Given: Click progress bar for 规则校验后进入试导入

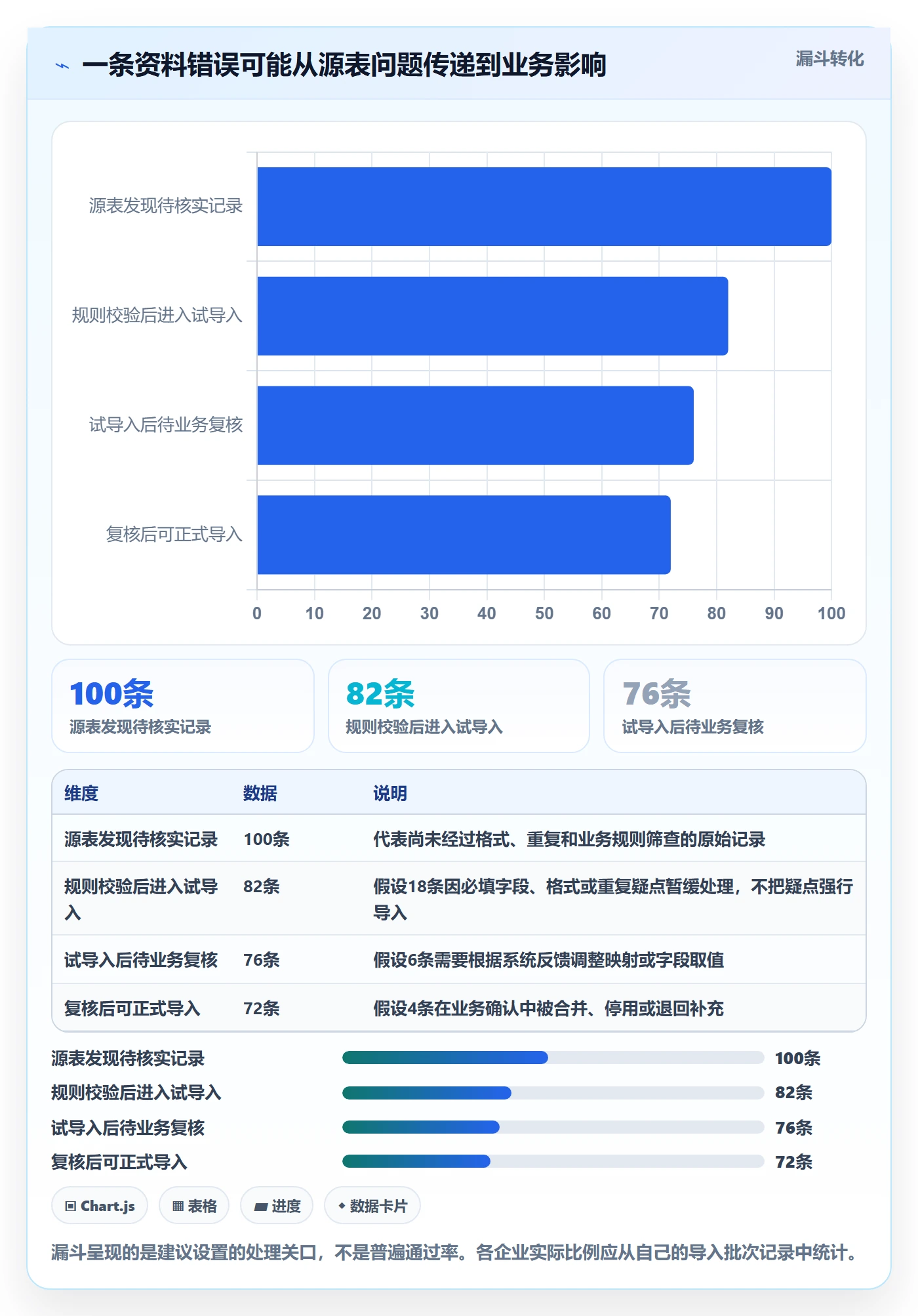Looking at the screenshot, I should pyautogui.click(x=553, y=1093).
